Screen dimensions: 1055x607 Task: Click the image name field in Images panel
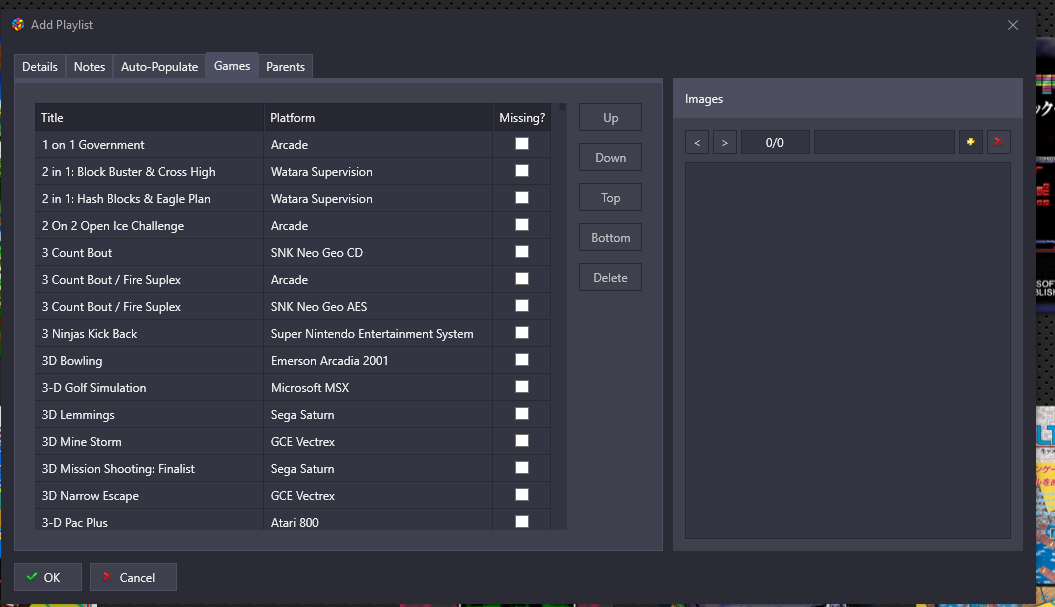[884, 143]
